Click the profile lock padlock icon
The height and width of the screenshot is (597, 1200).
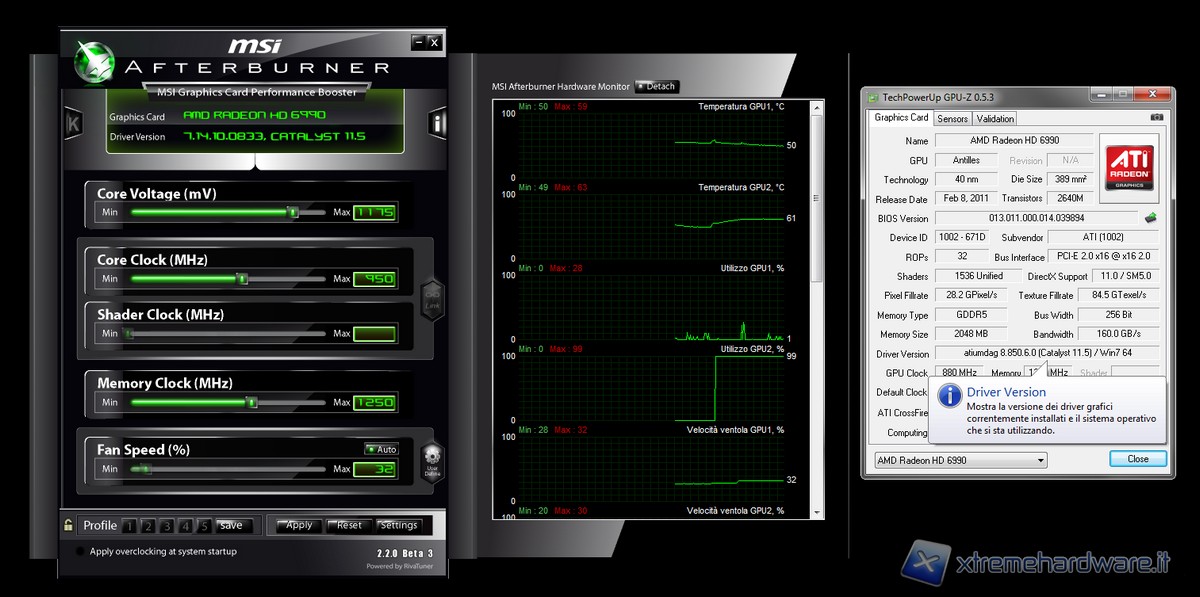68,525
